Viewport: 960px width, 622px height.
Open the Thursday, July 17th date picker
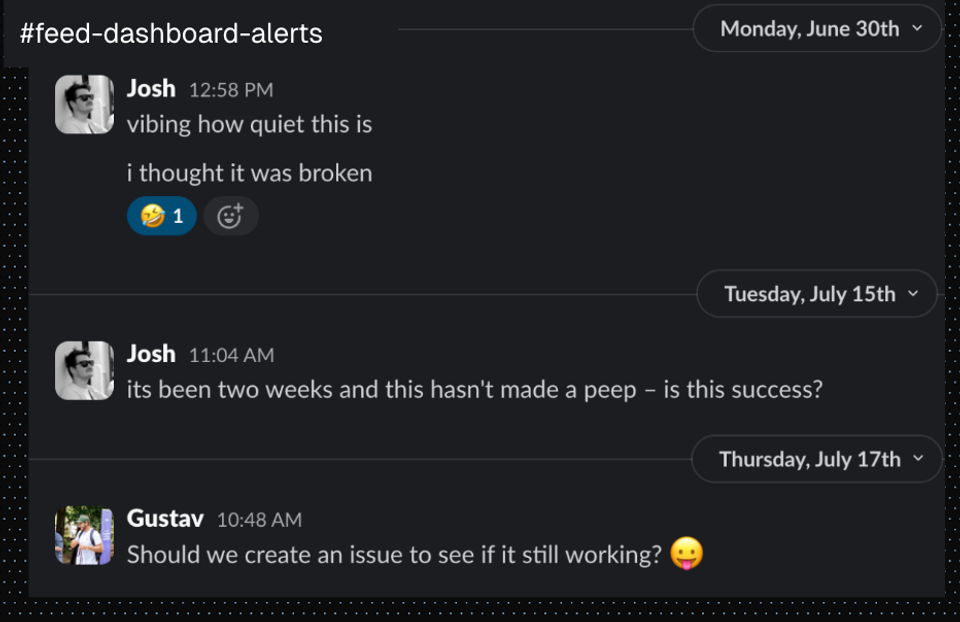click(x=817, y=459)
